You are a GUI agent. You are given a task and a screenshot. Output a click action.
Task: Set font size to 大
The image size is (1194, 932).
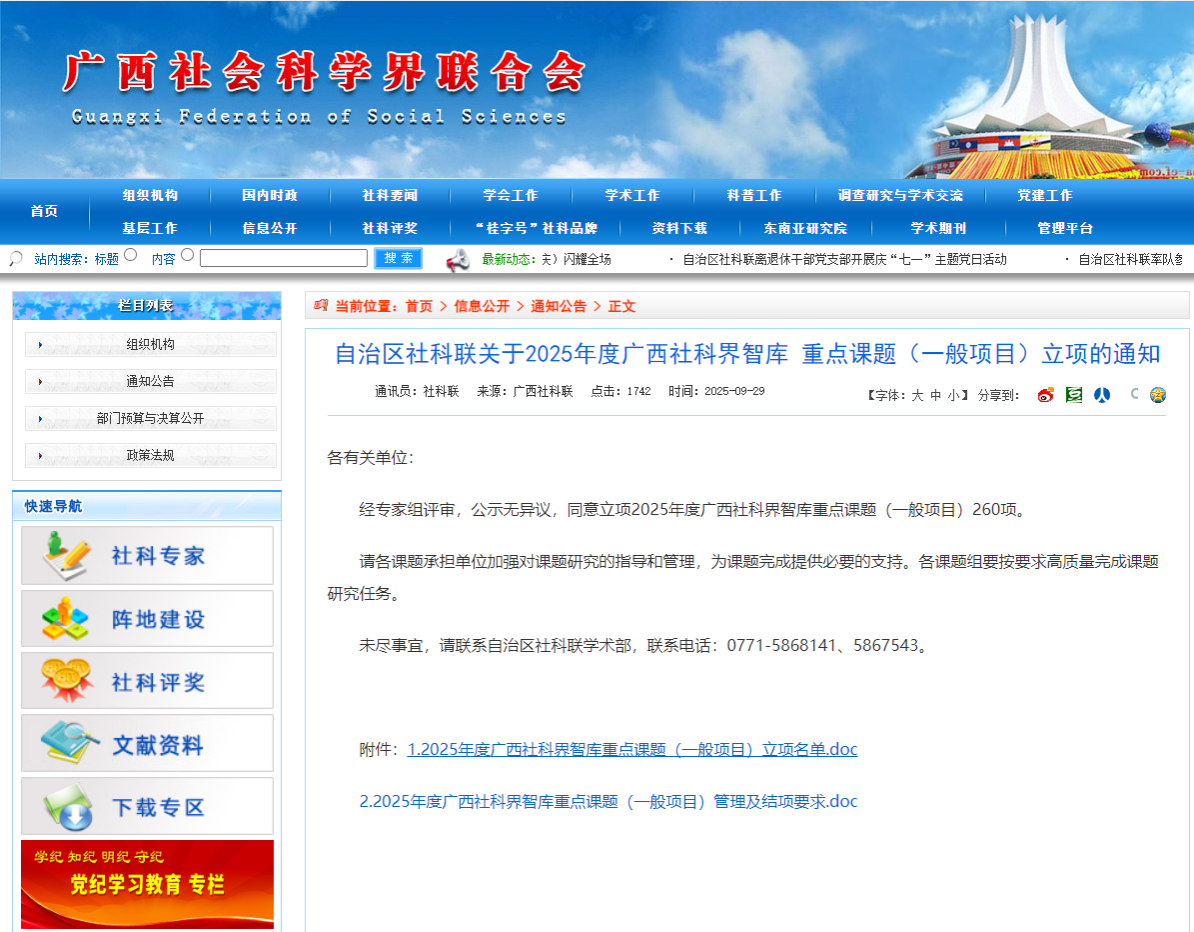coord(916,395)
